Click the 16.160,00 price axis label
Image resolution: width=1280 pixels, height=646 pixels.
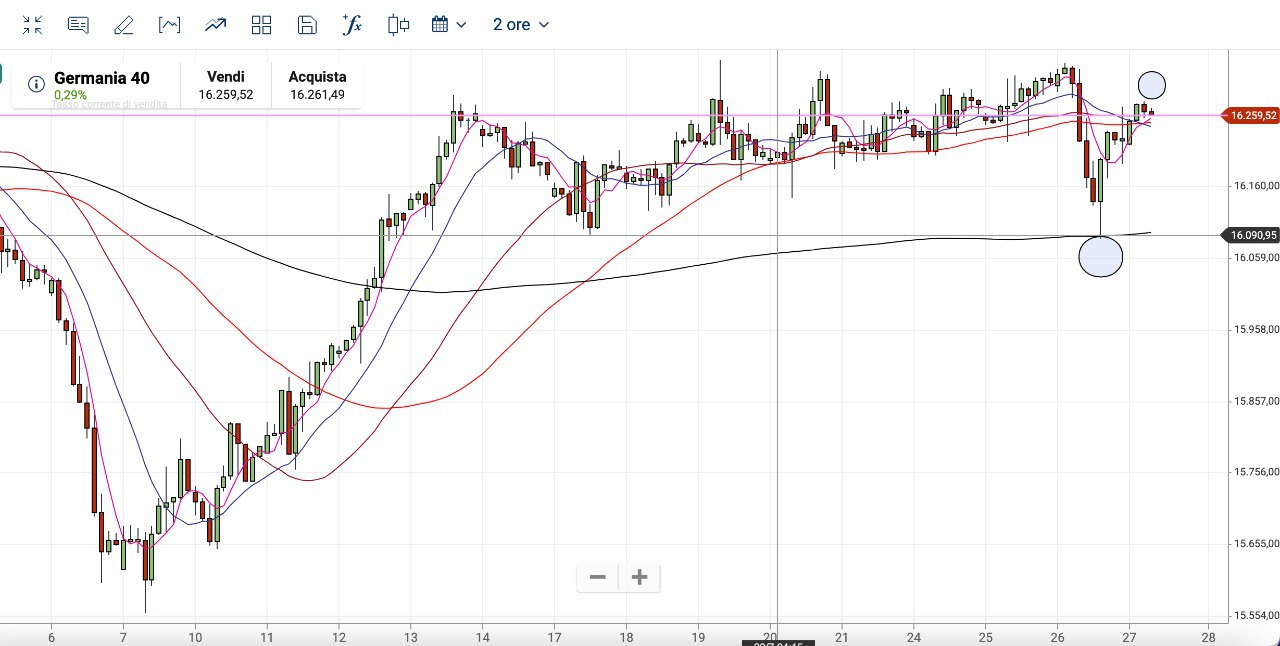tap(1257, 185)
